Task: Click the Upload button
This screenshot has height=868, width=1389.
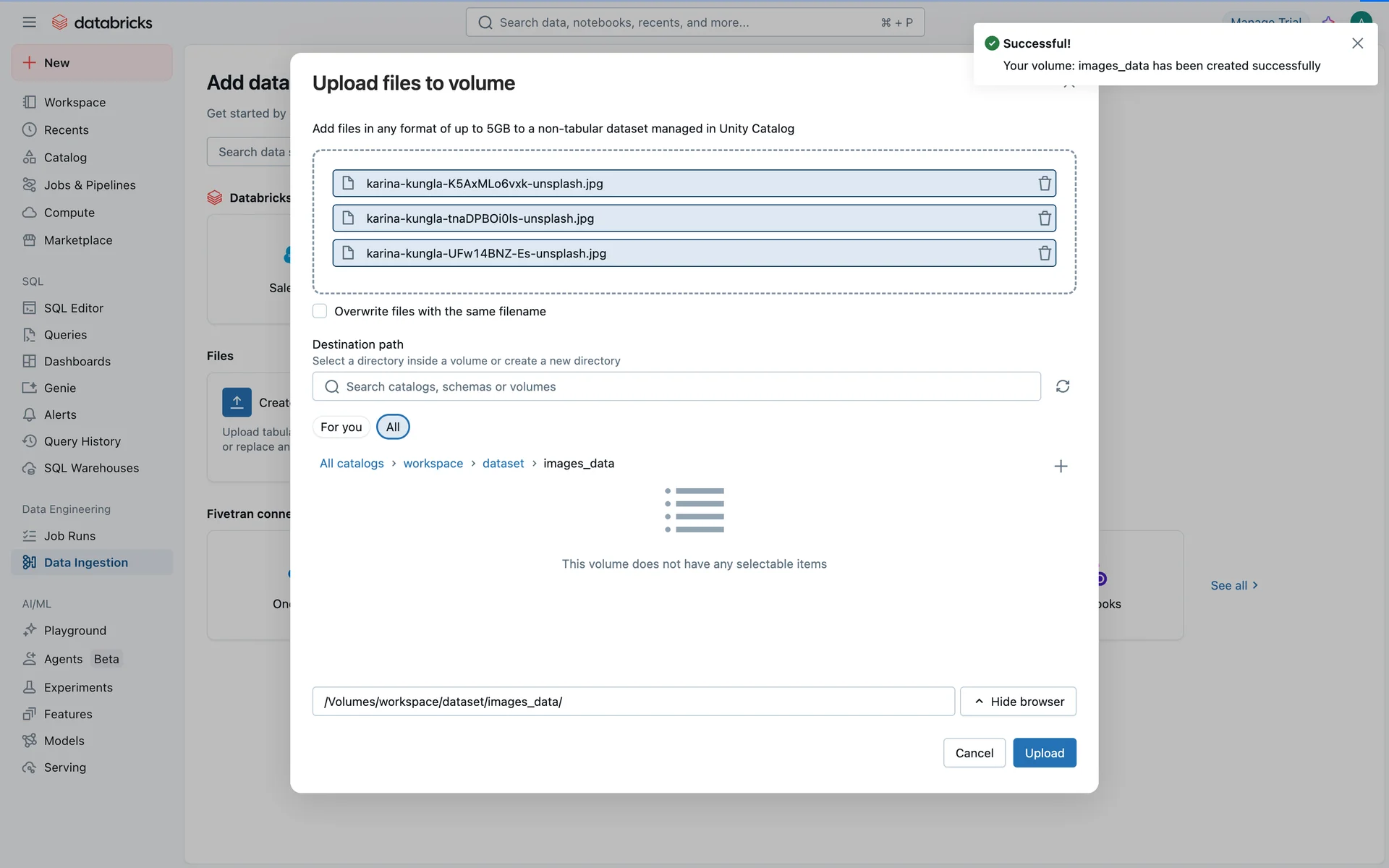Action: [1044, 753]
